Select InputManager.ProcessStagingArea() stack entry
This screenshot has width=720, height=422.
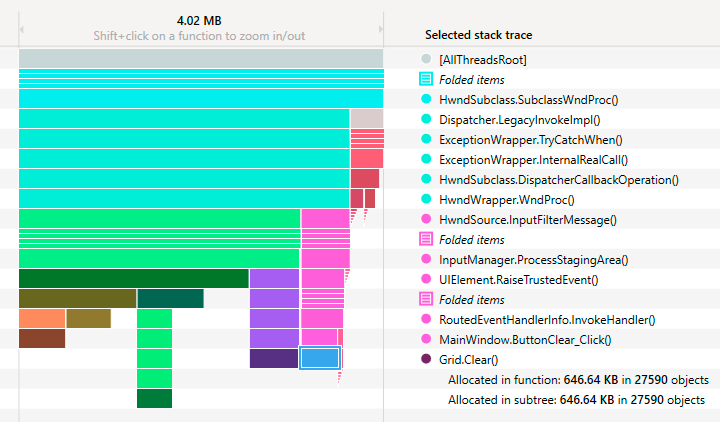pos(533,260)
